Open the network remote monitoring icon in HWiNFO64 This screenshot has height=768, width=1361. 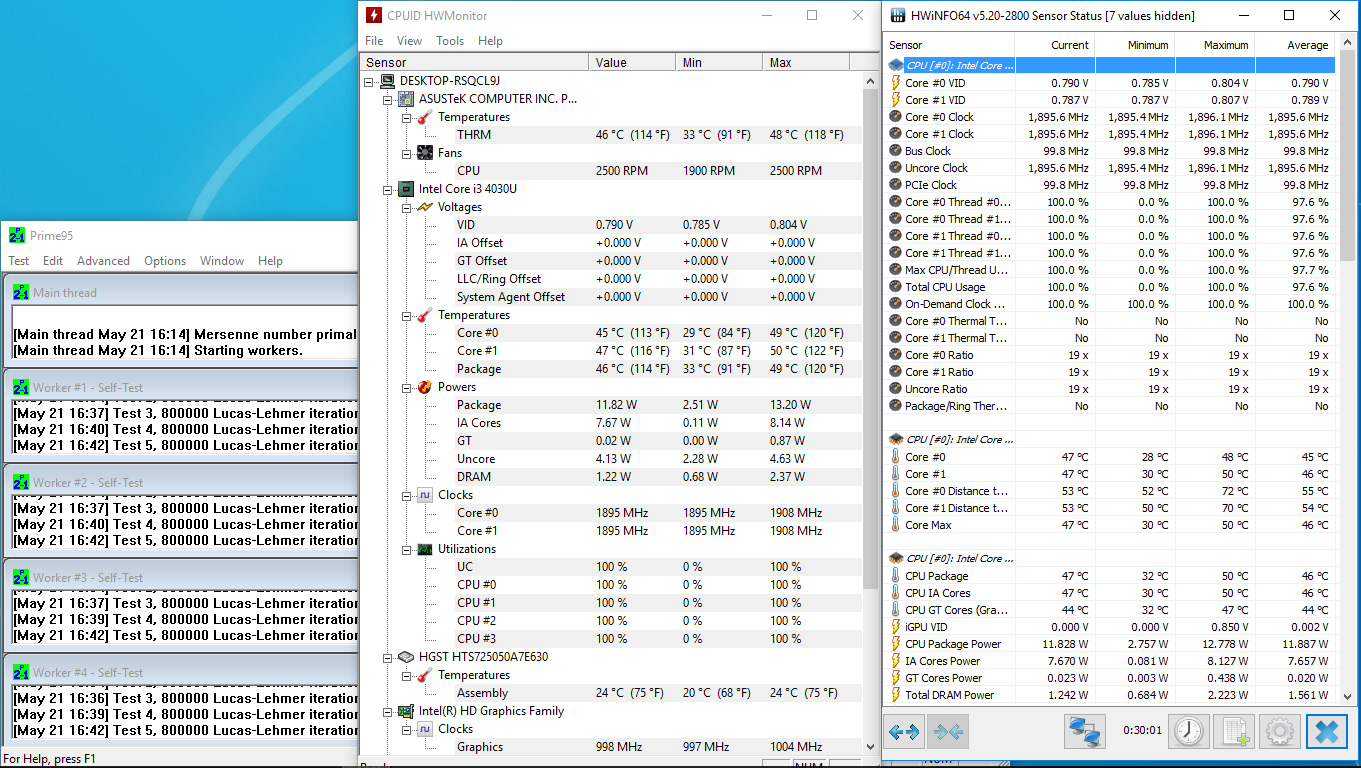pos(1086,732)
